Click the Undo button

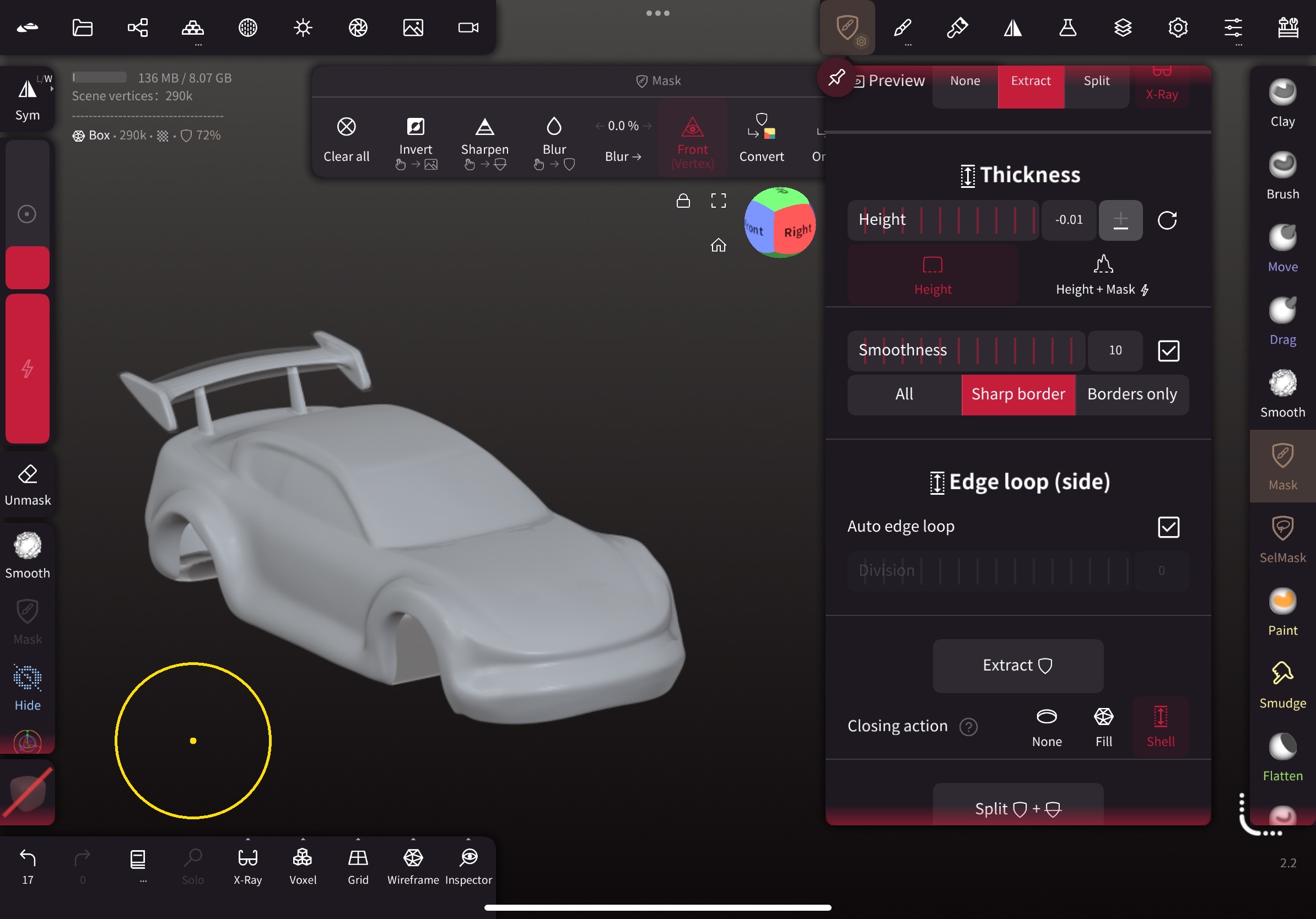point(28,865)
